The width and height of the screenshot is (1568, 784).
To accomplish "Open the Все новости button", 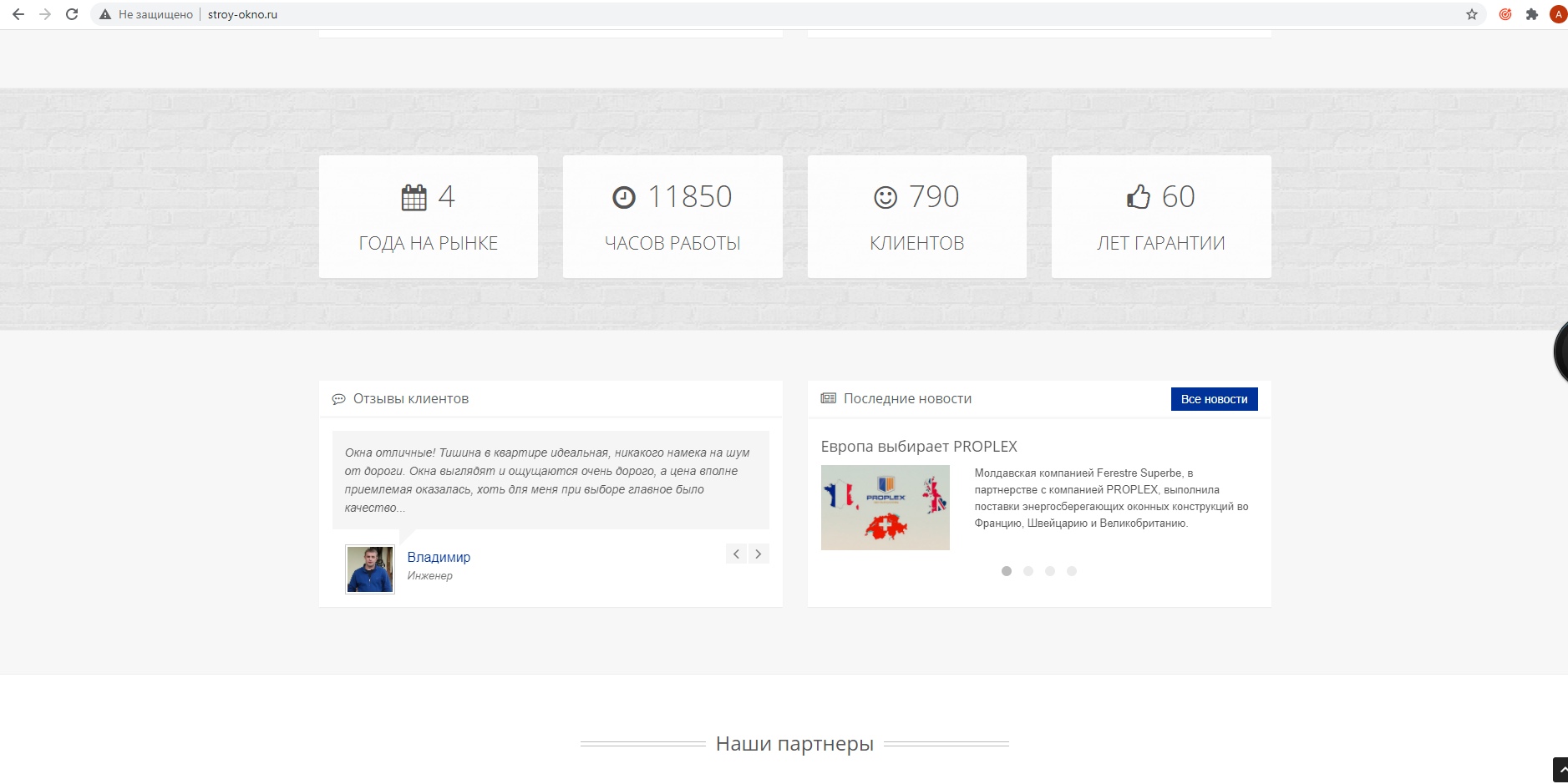I will [x=1214, y=399].
